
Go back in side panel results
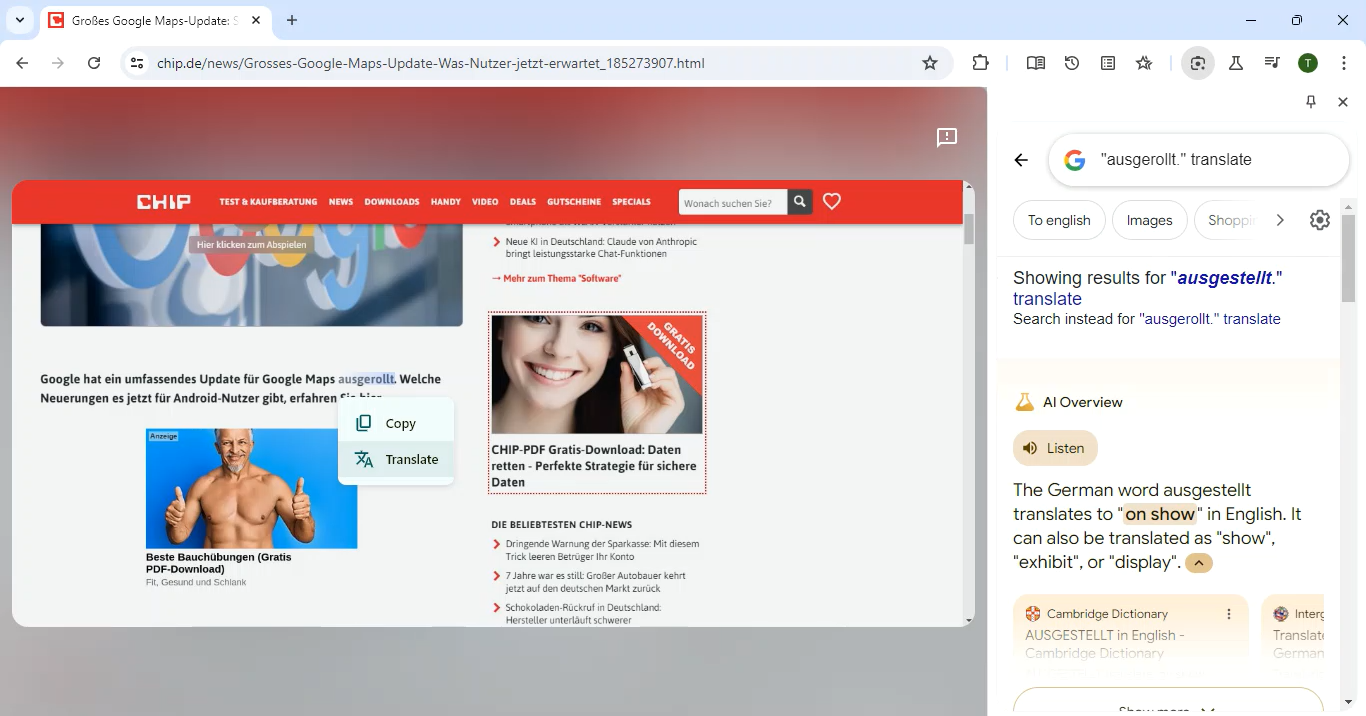pos(1021,160)
